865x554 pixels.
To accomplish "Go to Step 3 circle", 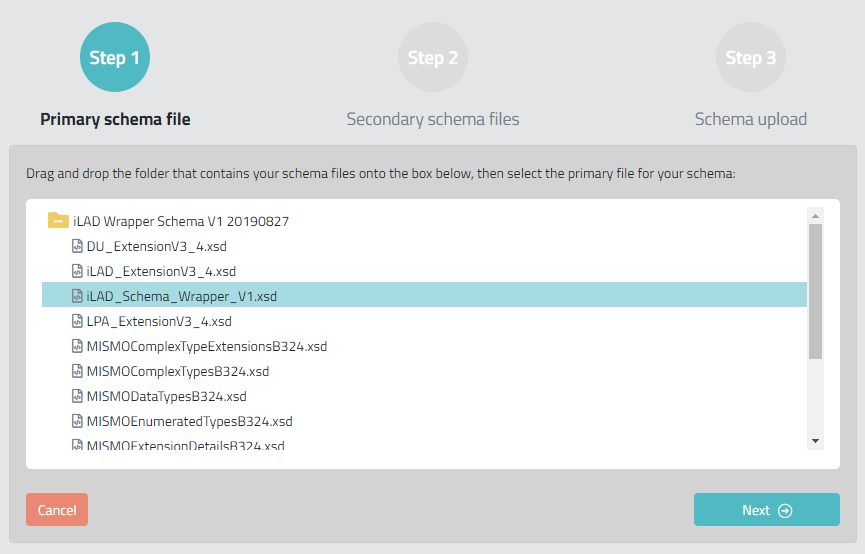I will 751,57.
